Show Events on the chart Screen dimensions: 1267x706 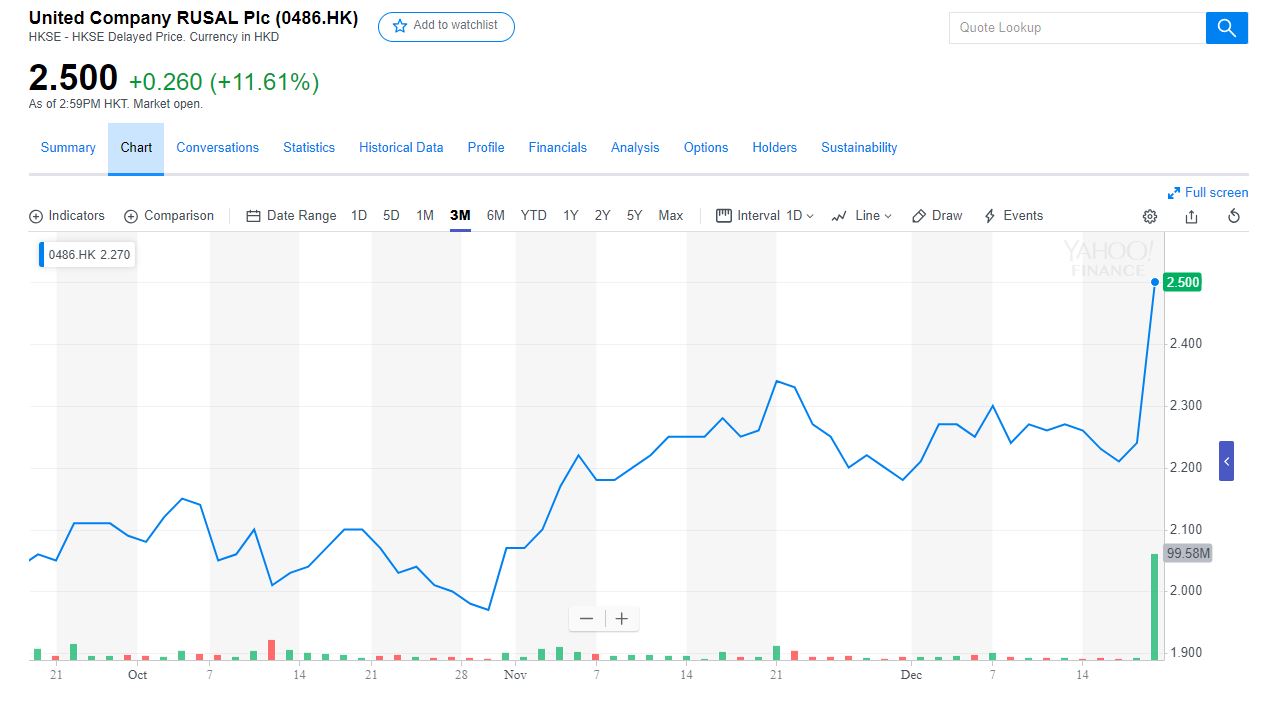pyautogui.click(x=1013, y=216)
